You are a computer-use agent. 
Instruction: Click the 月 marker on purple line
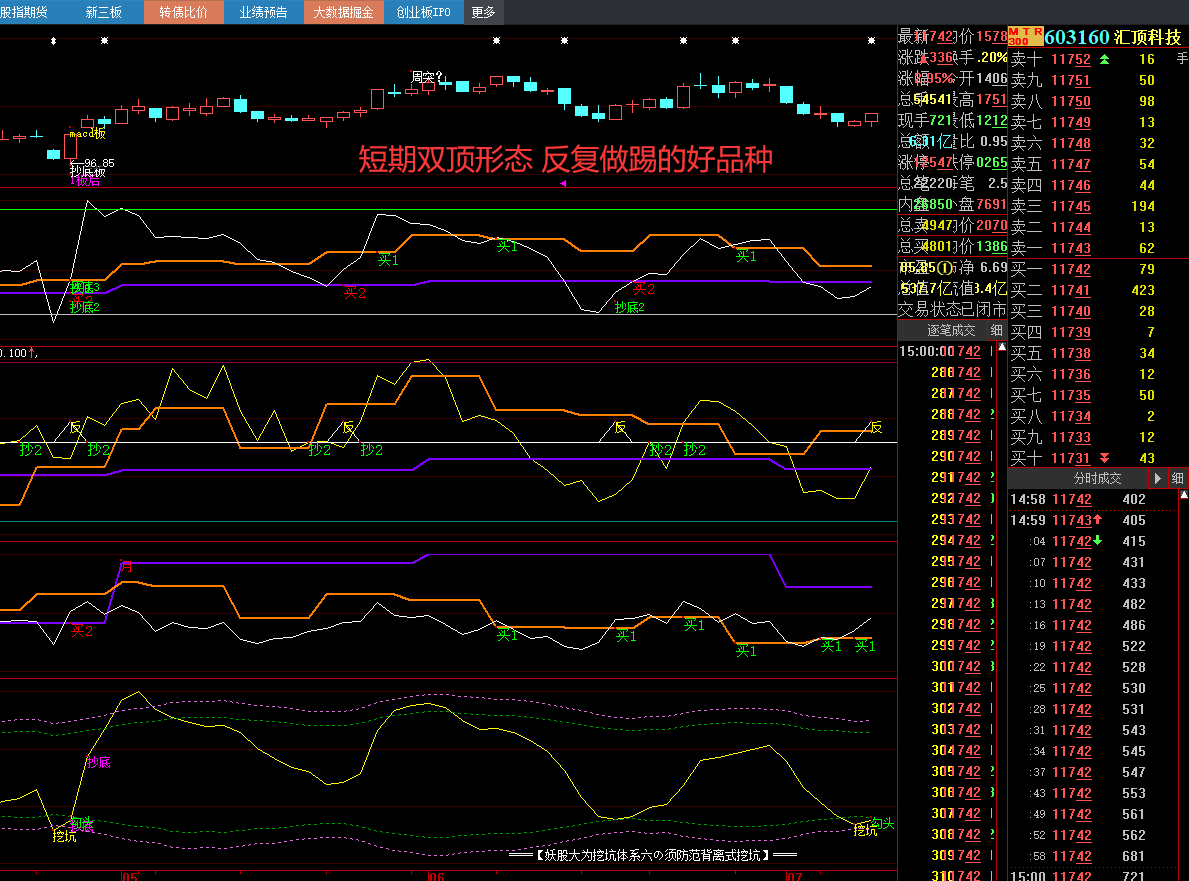coord(127,566)
